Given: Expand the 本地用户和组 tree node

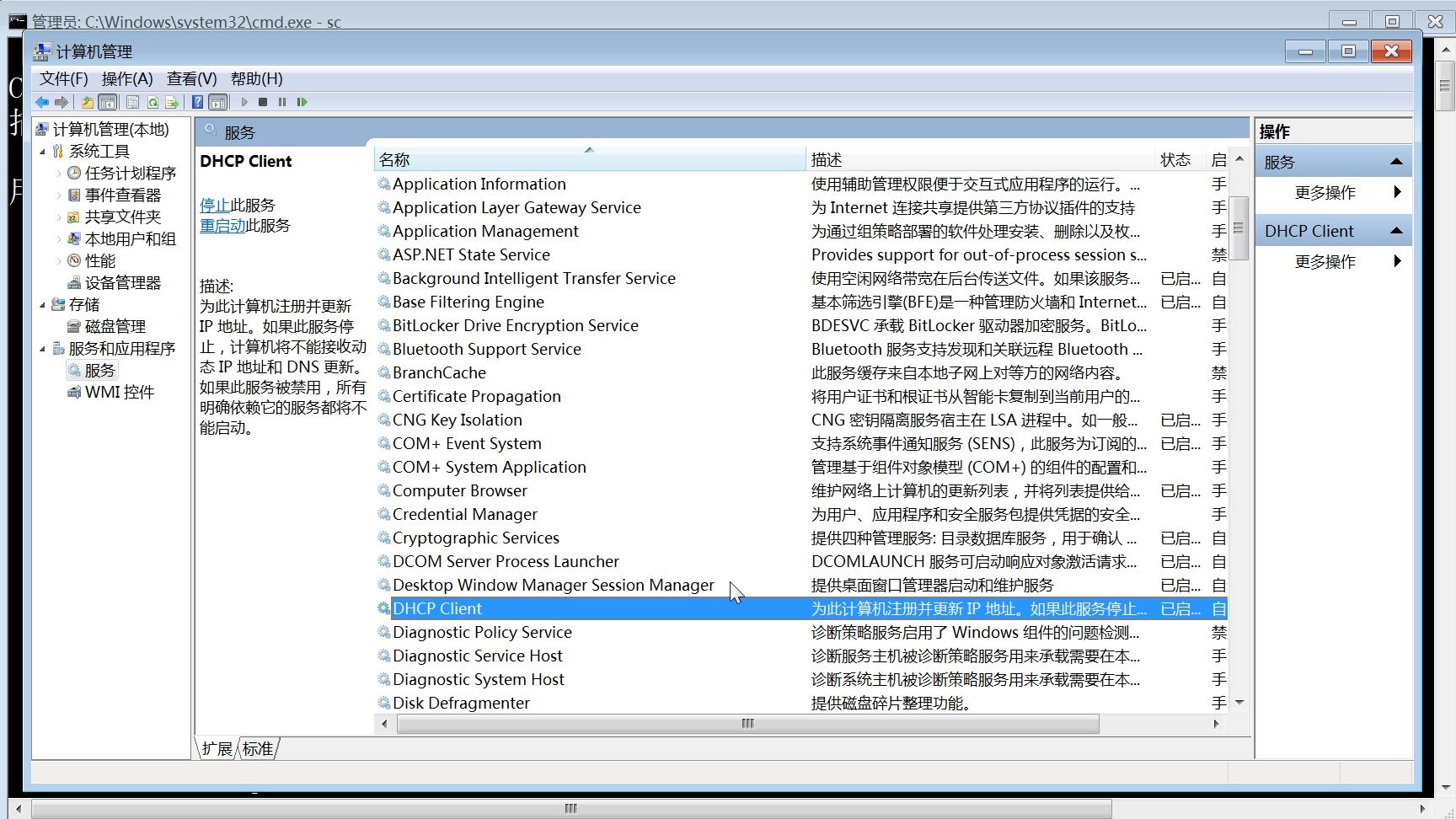Looking at the screenshot, I should [59, 239].
